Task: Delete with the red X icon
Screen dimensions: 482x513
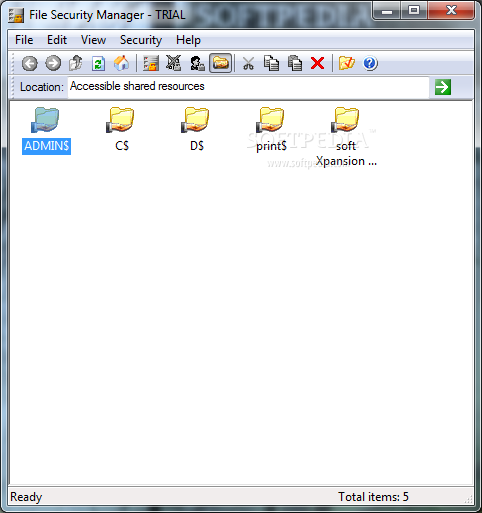Action: (x=317, y=63)
